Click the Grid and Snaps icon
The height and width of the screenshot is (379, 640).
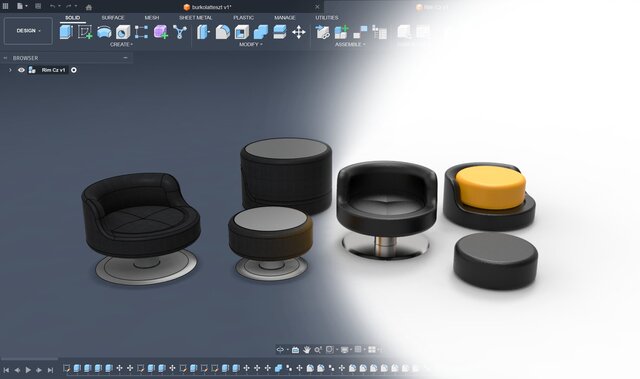[x=358, y=350]
